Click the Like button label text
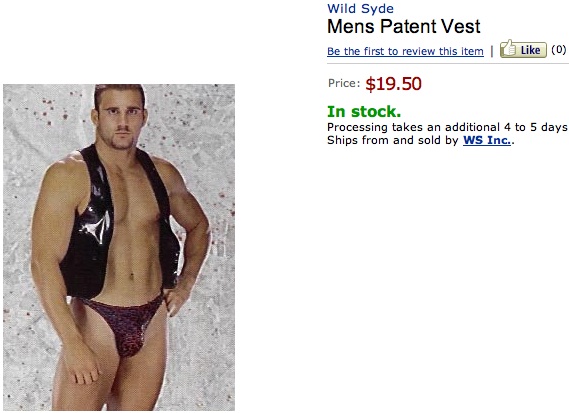Screen dimensions: 569x413 click(x=530, y=50)
